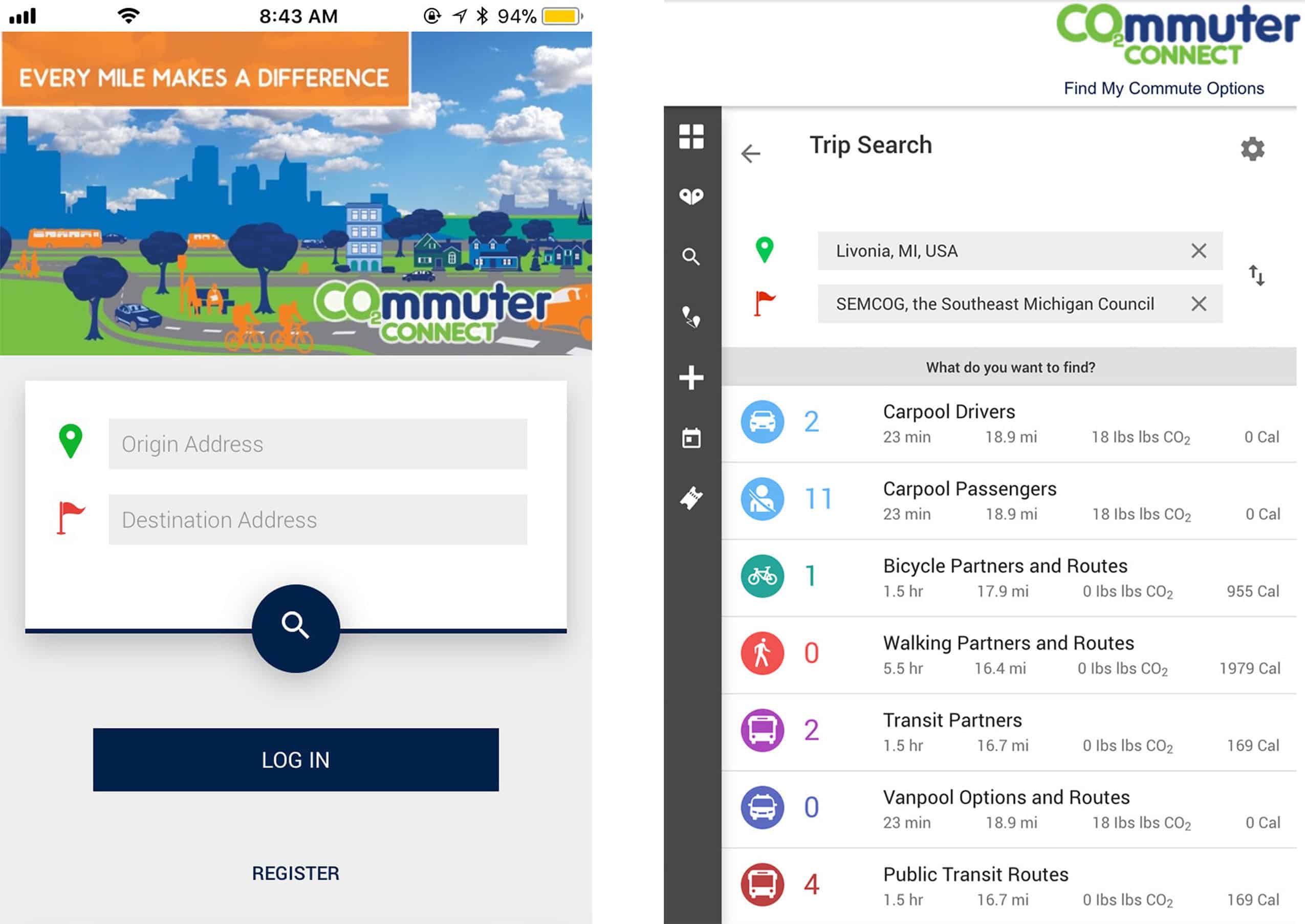
Task: Select the magnifier search icon in sidebar
Action: coord(691,257)
